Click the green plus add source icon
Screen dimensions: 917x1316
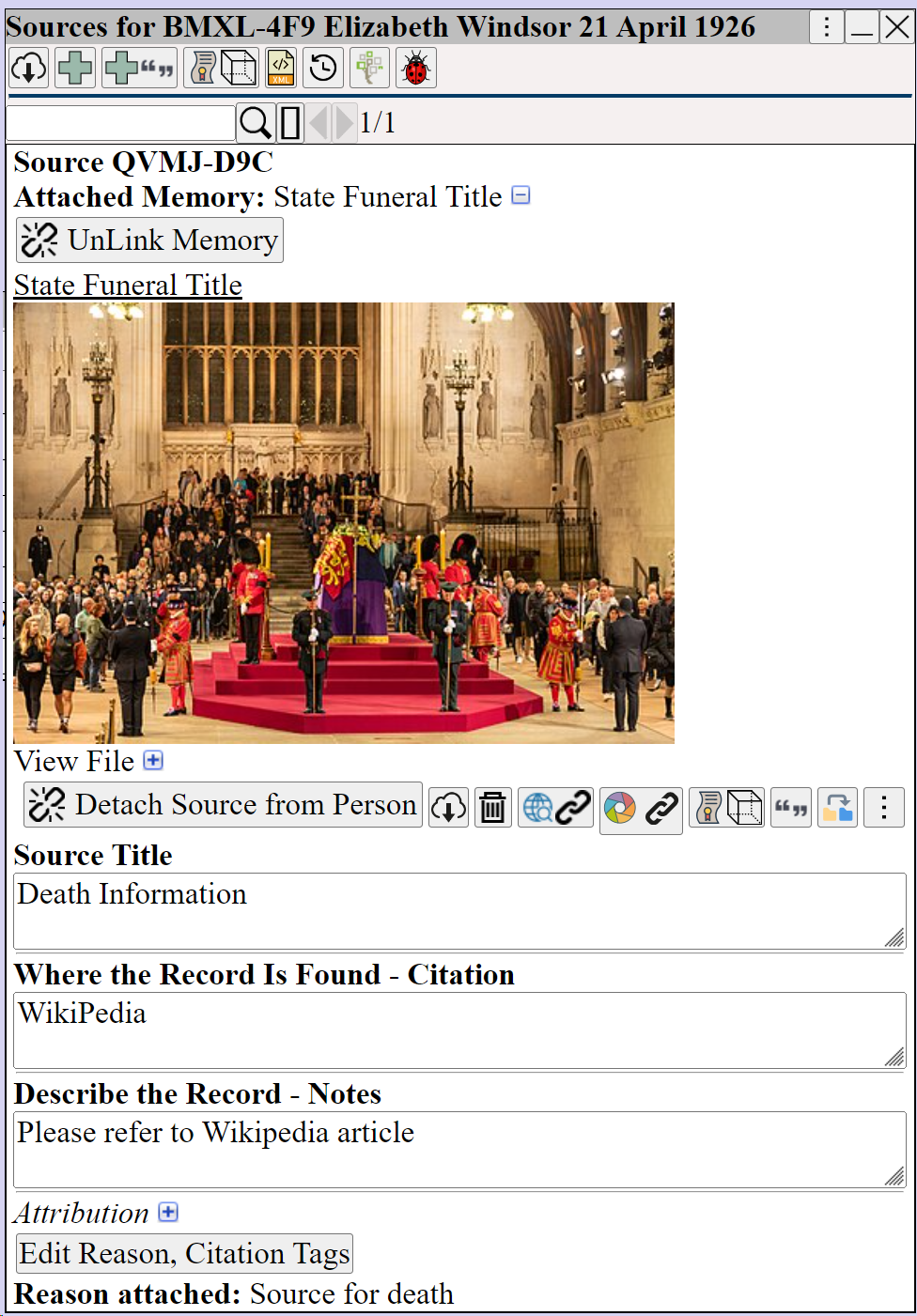point(75,68)
